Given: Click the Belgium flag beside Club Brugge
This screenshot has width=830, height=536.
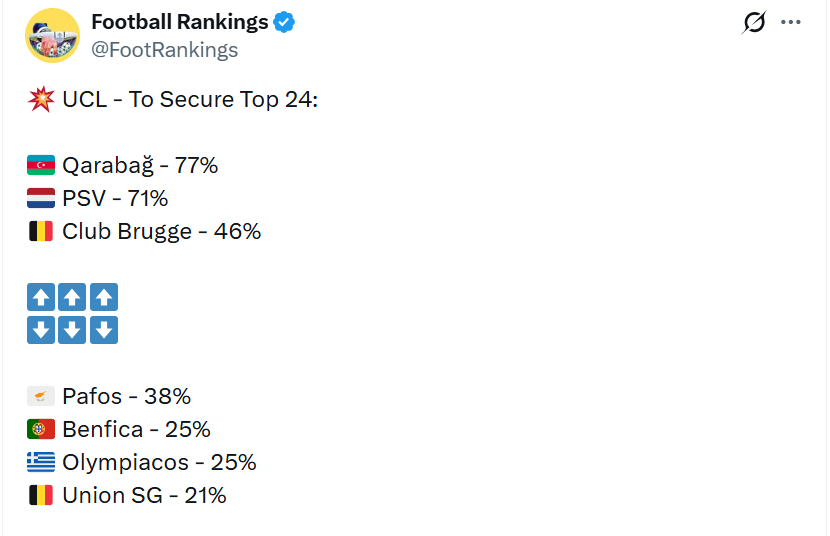Looking at the screenshot, I should coord(41,231).
